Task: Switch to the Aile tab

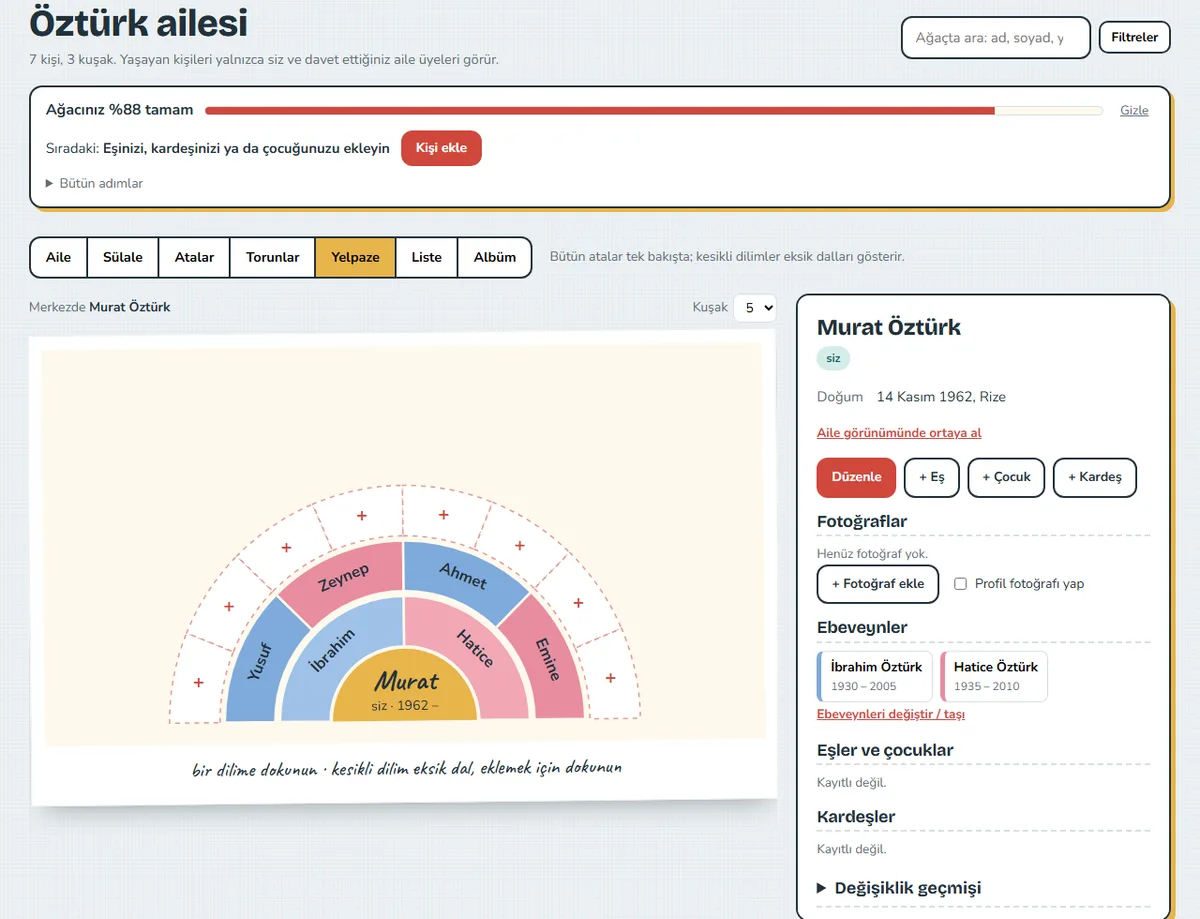Action: pyautogui.click(x=59, y=257)
